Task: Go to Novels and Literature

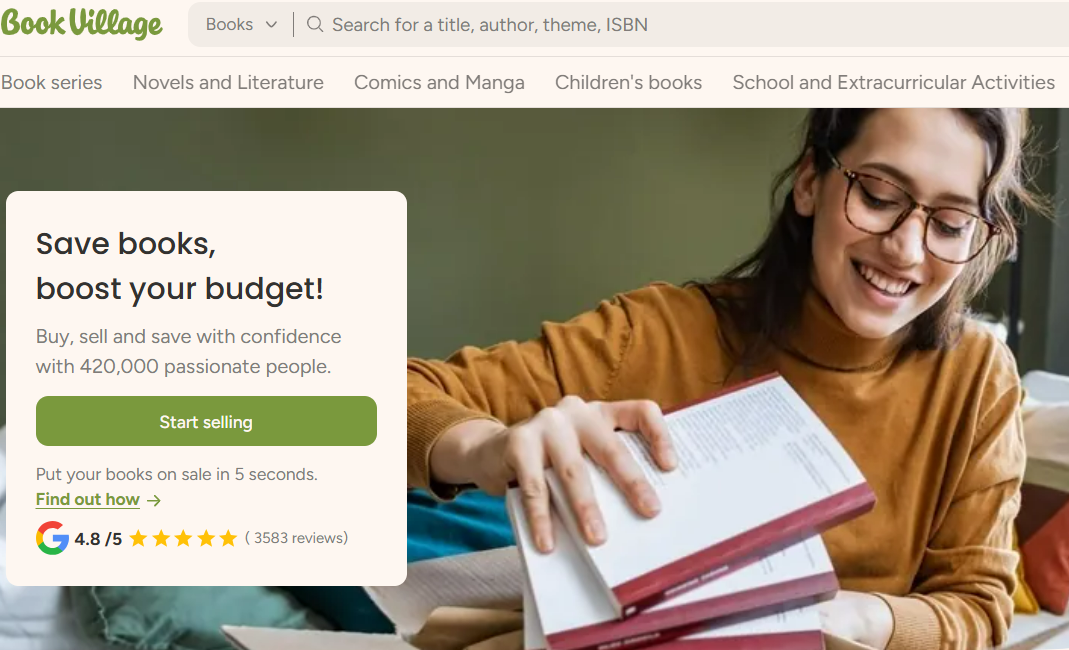Action: pos(228,83)
